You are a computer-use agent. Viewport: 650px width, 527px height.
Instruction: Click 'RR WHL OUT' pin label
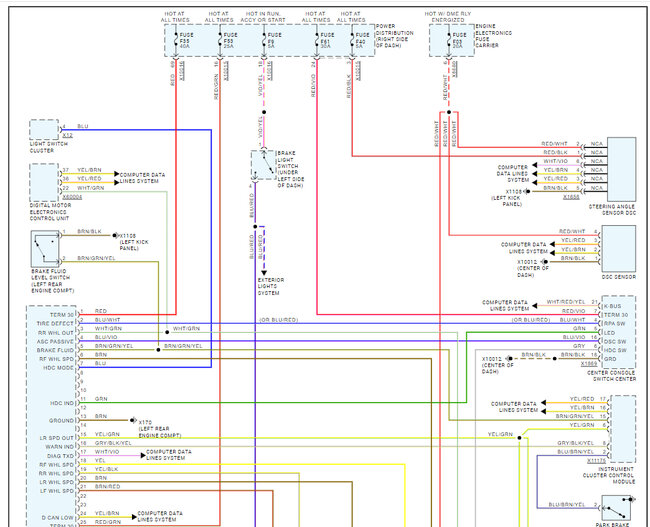tap(56, 333)
